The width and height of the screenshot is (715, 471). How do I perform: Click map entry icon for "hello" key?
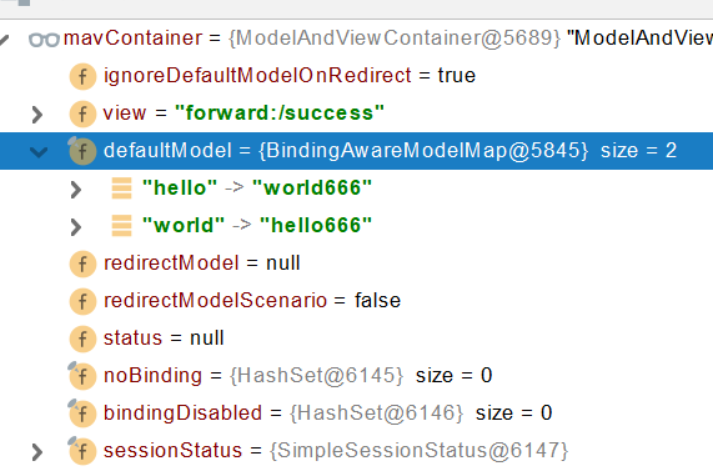point(122,188)
